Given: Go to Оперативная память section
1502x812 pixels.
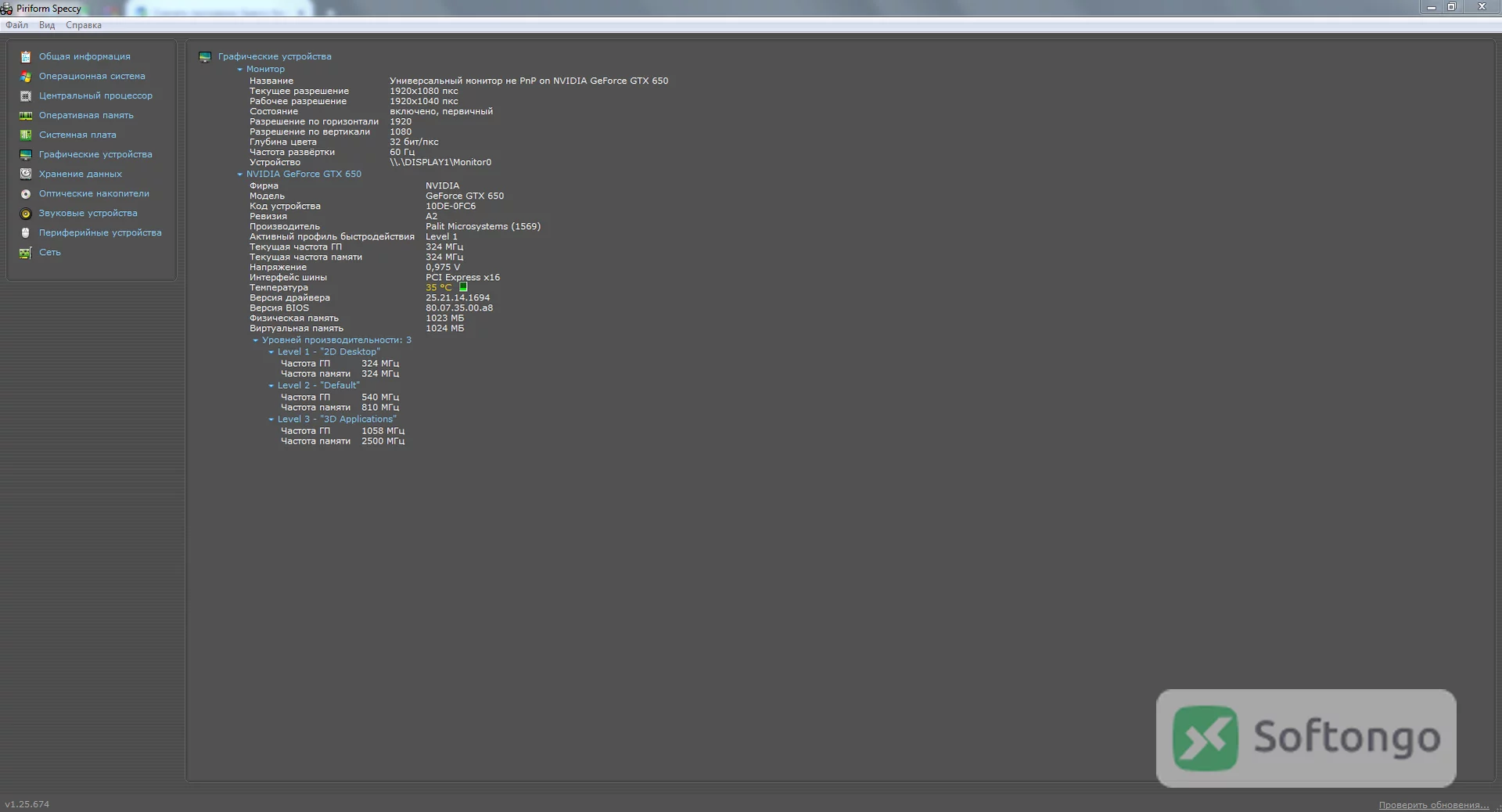Looking at the screenshot, I should click(86, 115).
